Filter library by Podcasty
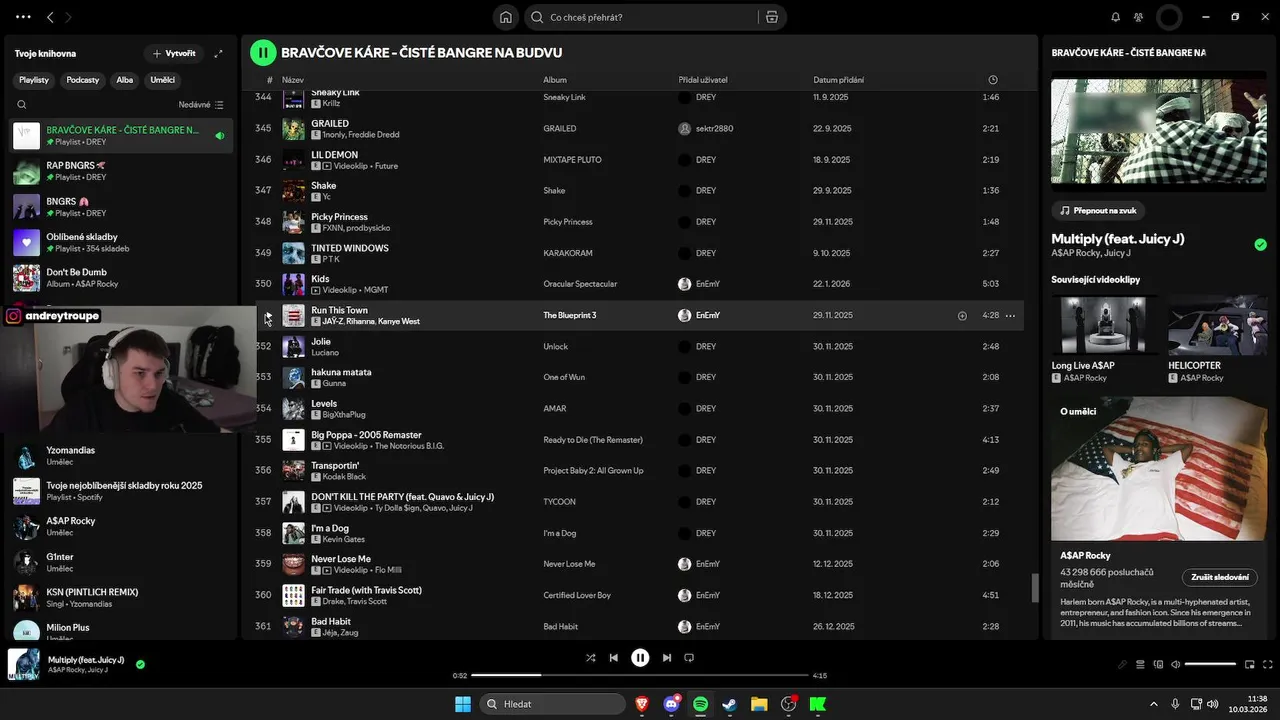 (x=83, y=80)
